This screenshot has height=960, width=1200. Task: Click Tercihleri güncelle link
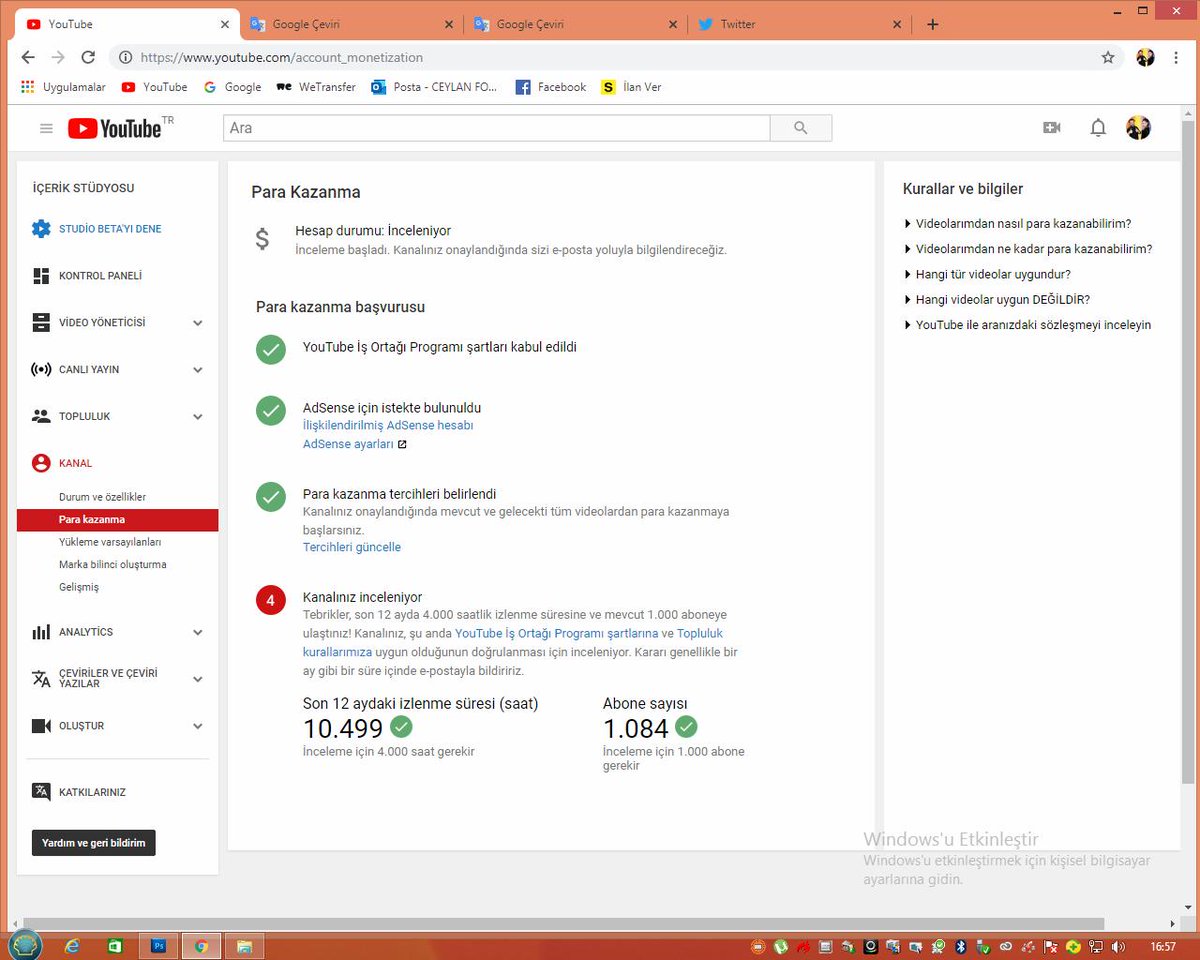point(352,547)
